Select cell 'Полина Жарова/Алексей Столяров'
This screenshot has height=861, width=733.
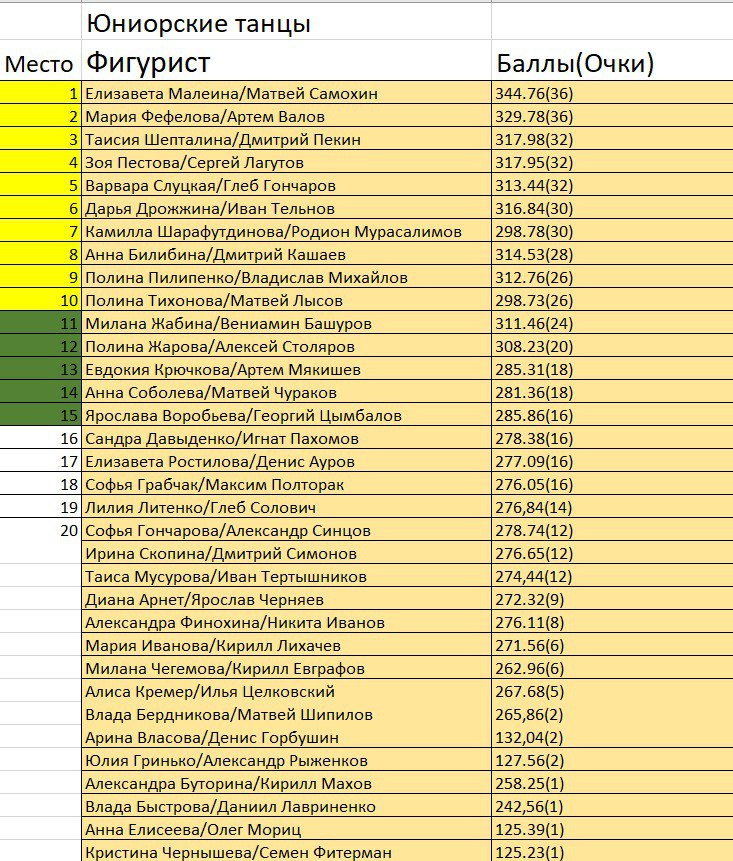click(286, 346)
